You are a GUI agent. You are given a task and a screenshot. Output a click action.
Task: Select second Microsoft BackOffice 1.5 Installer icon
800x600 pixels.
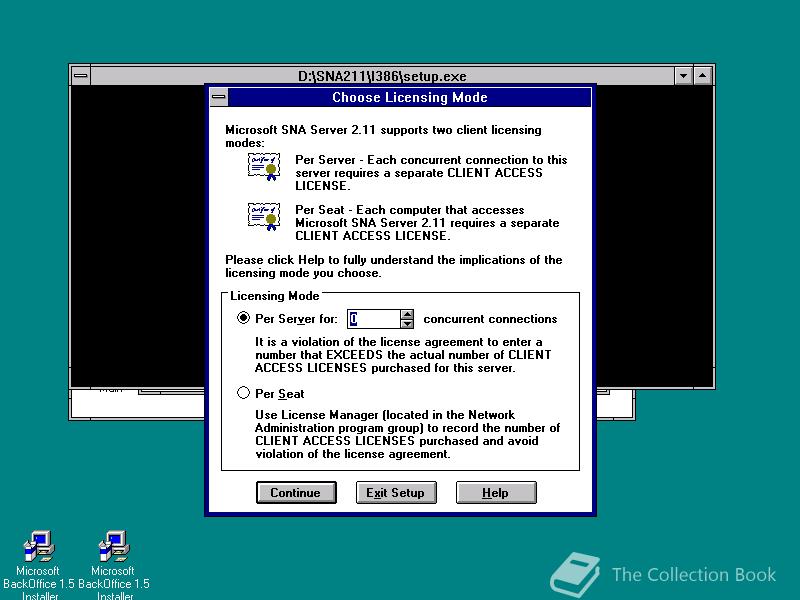coord(113,565)
